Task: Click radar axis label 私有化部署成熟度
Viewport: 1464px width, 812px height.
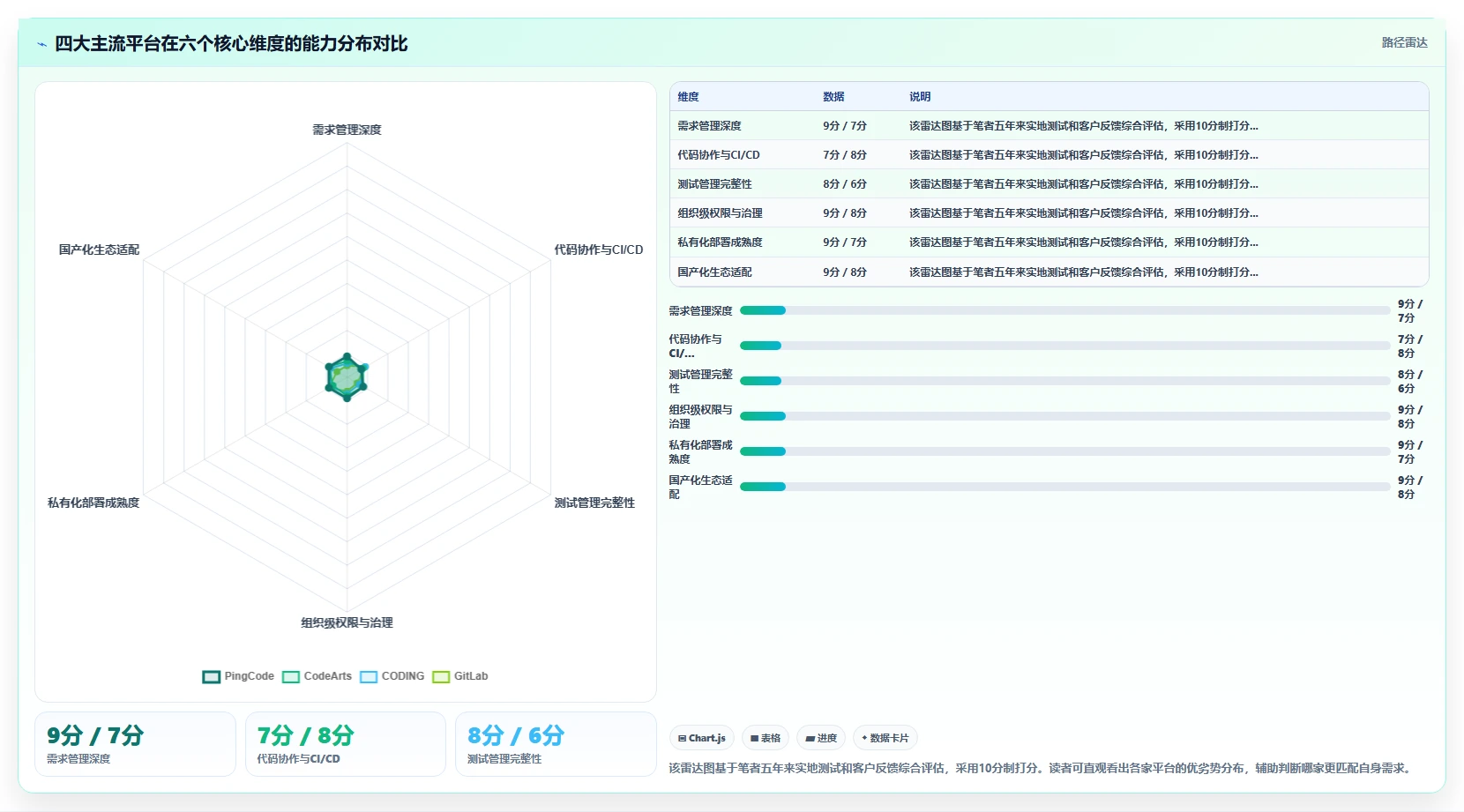Action: 93,503
